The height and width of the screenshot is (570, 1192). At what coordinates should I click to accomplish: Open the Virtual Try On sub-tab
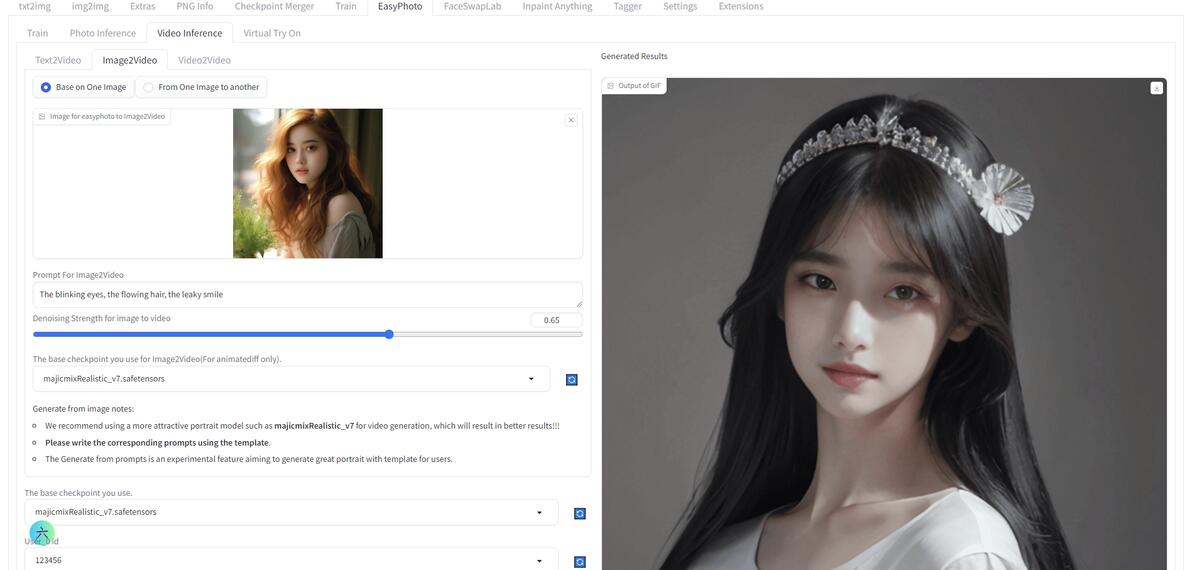[x=272, y=33]
